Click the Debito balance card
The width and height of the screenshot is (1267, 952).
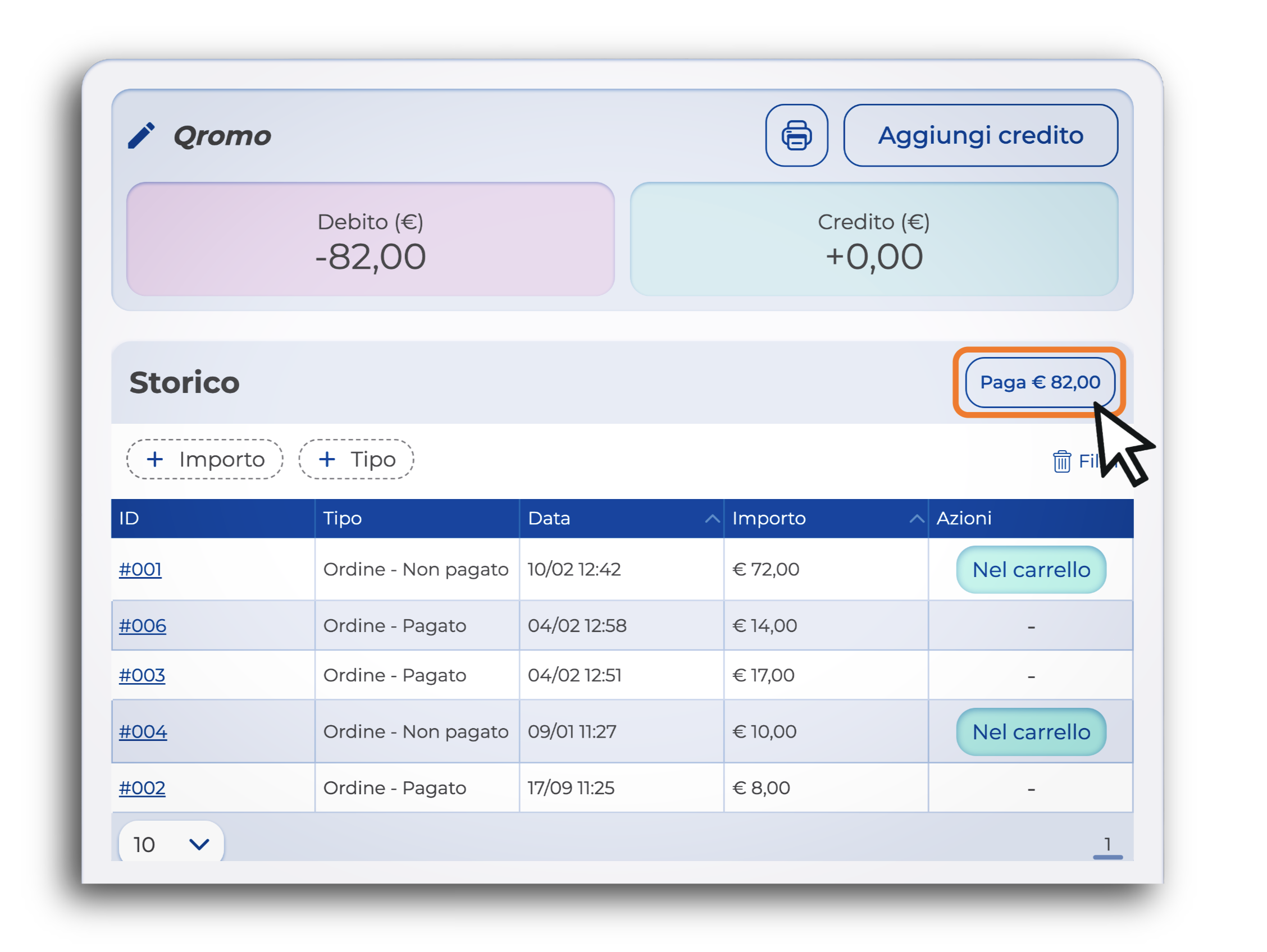click(x=370, y=239)
